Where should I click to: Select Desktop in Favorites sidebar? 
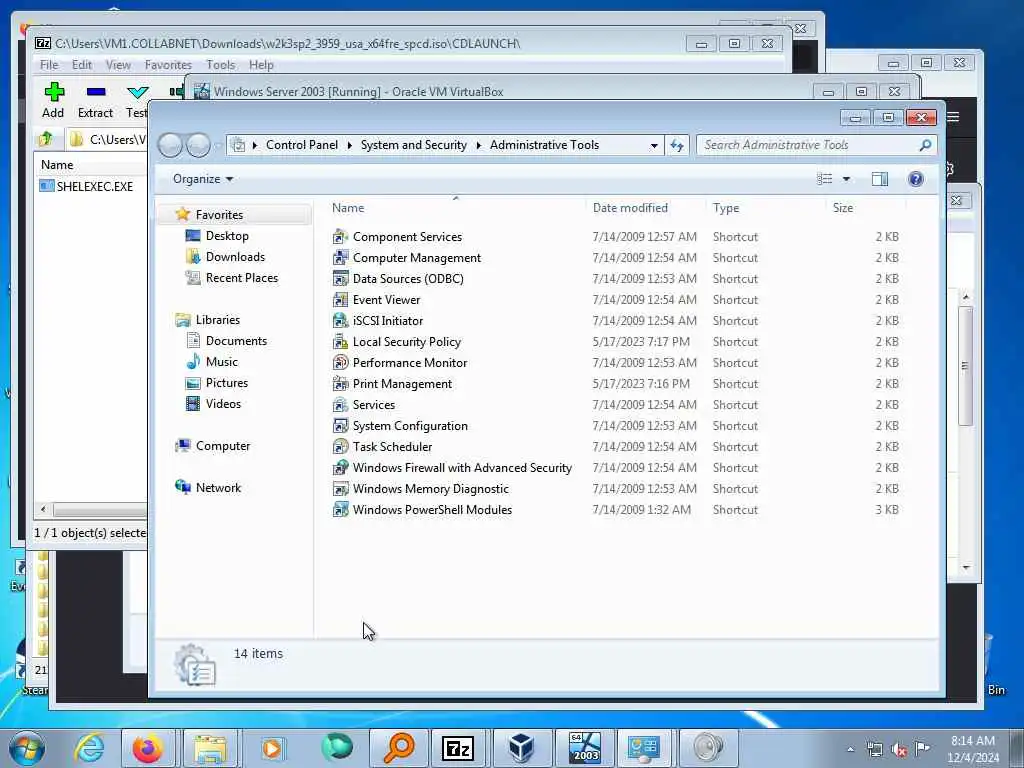point(227,236)
